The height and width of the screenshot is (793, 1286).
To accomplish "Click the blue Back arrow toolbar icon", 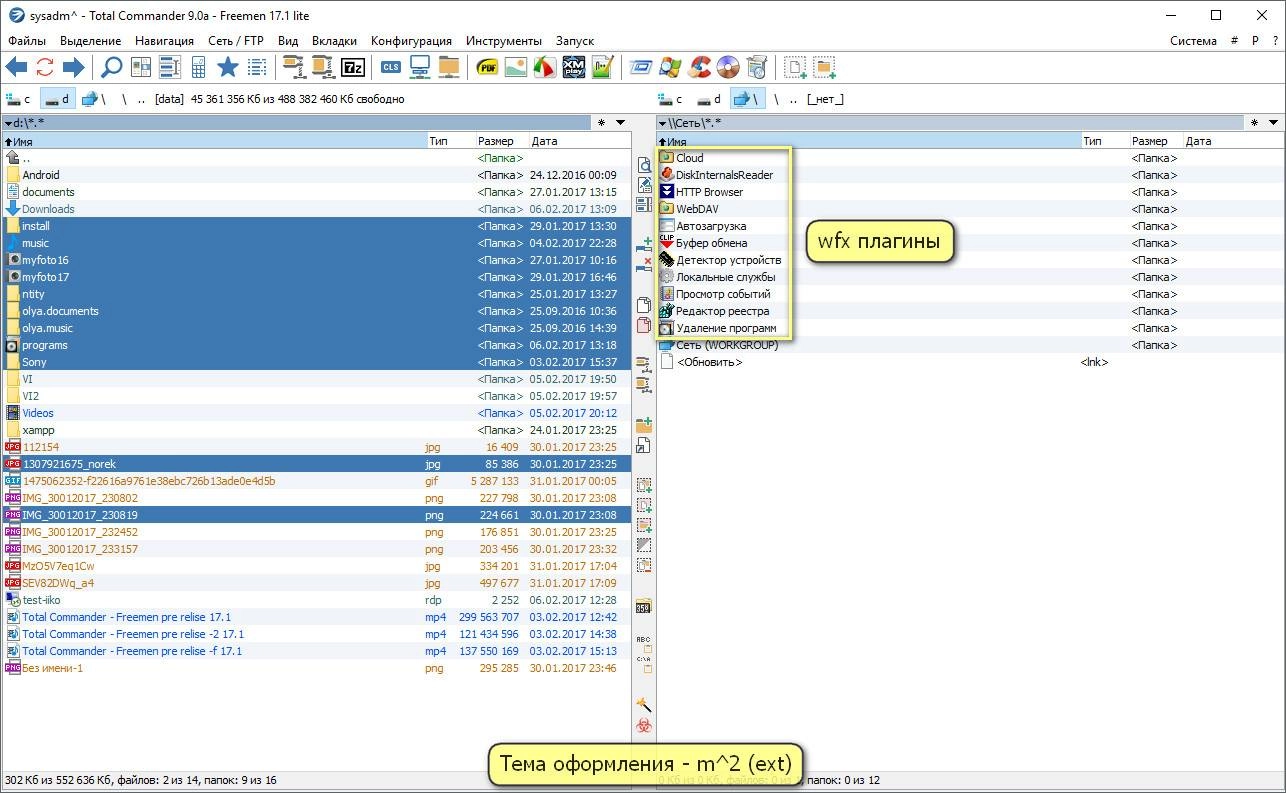I will tap(16, 68).
